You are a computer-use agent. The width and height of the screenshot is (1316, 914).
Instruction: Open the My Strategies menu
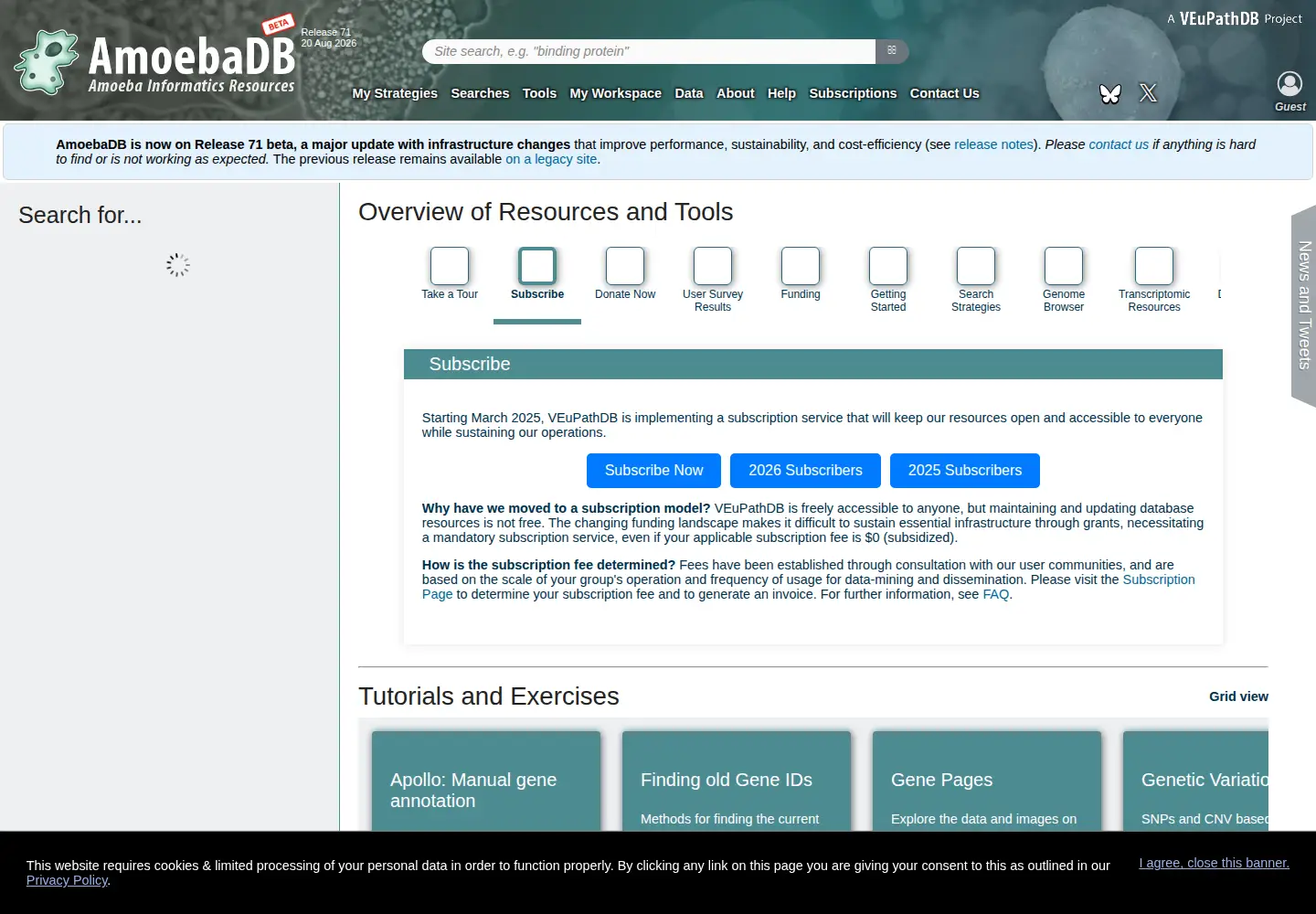[x=395, y=93]
